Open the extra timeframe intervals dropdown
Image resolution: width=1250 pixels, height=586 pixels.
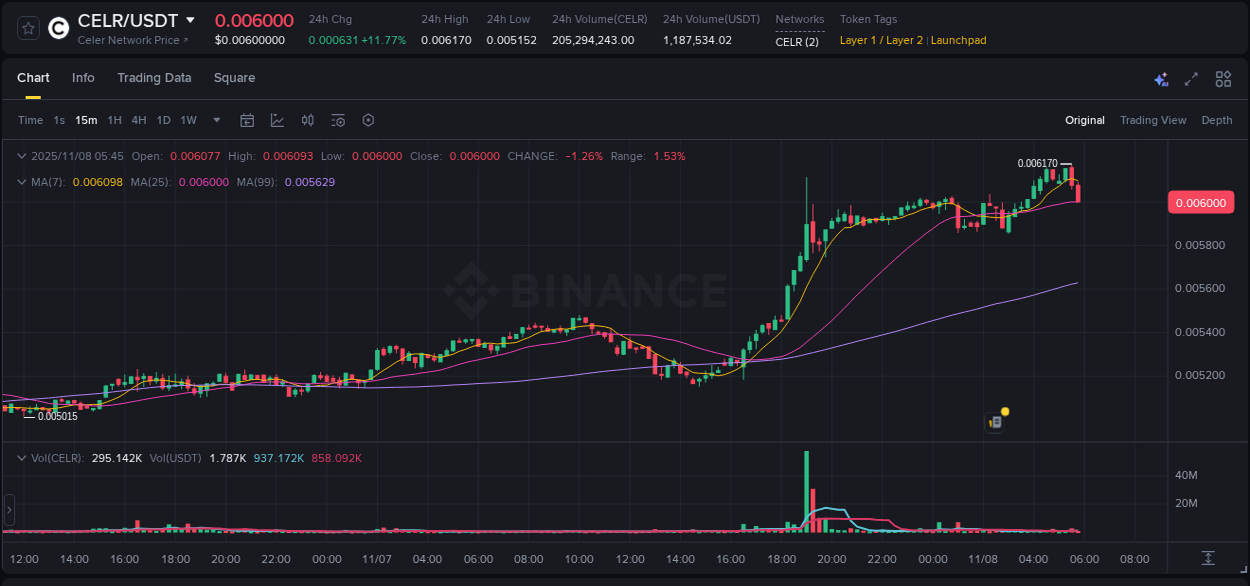pyautogui.click(x=216, y=120)
